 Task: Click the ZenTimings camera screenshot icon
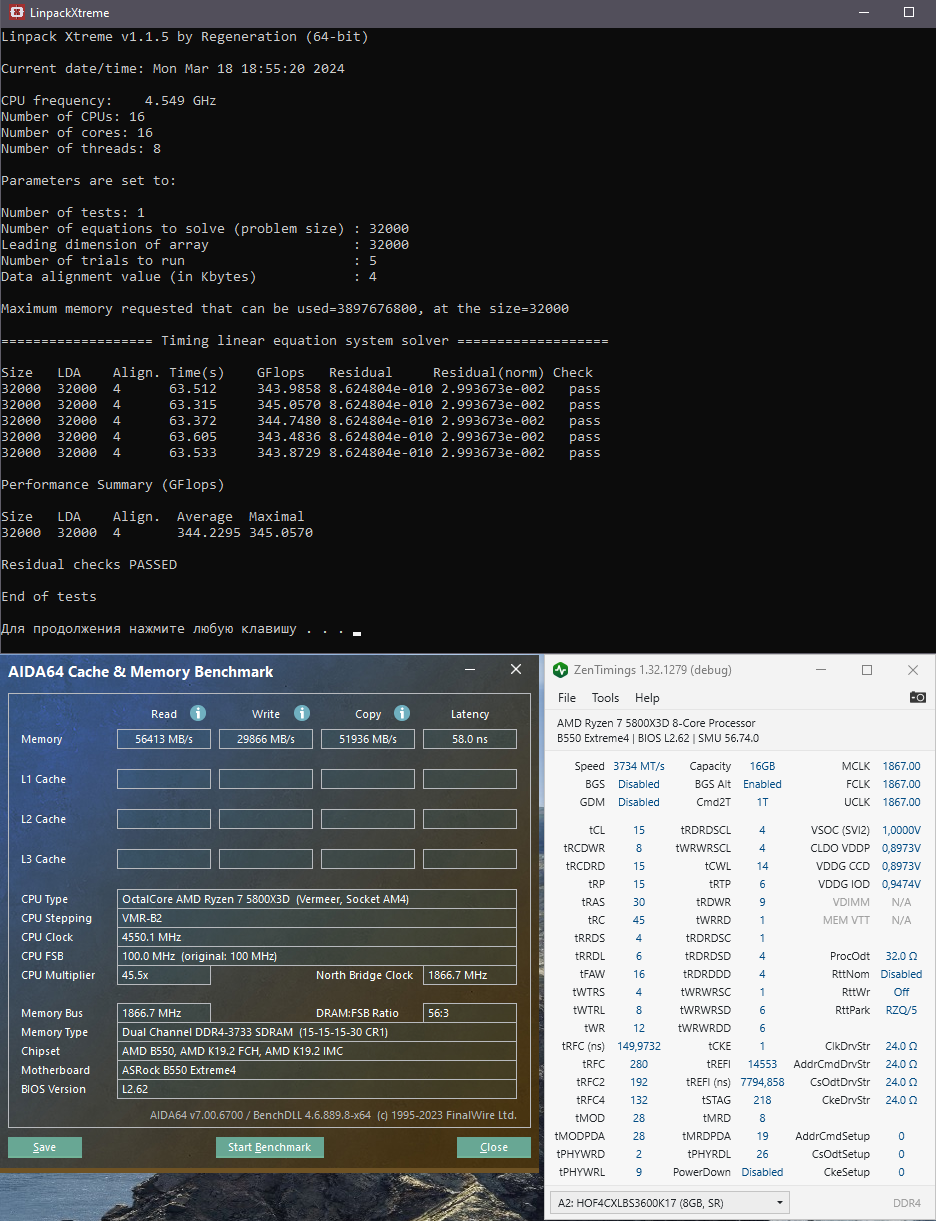coord(917,697)
